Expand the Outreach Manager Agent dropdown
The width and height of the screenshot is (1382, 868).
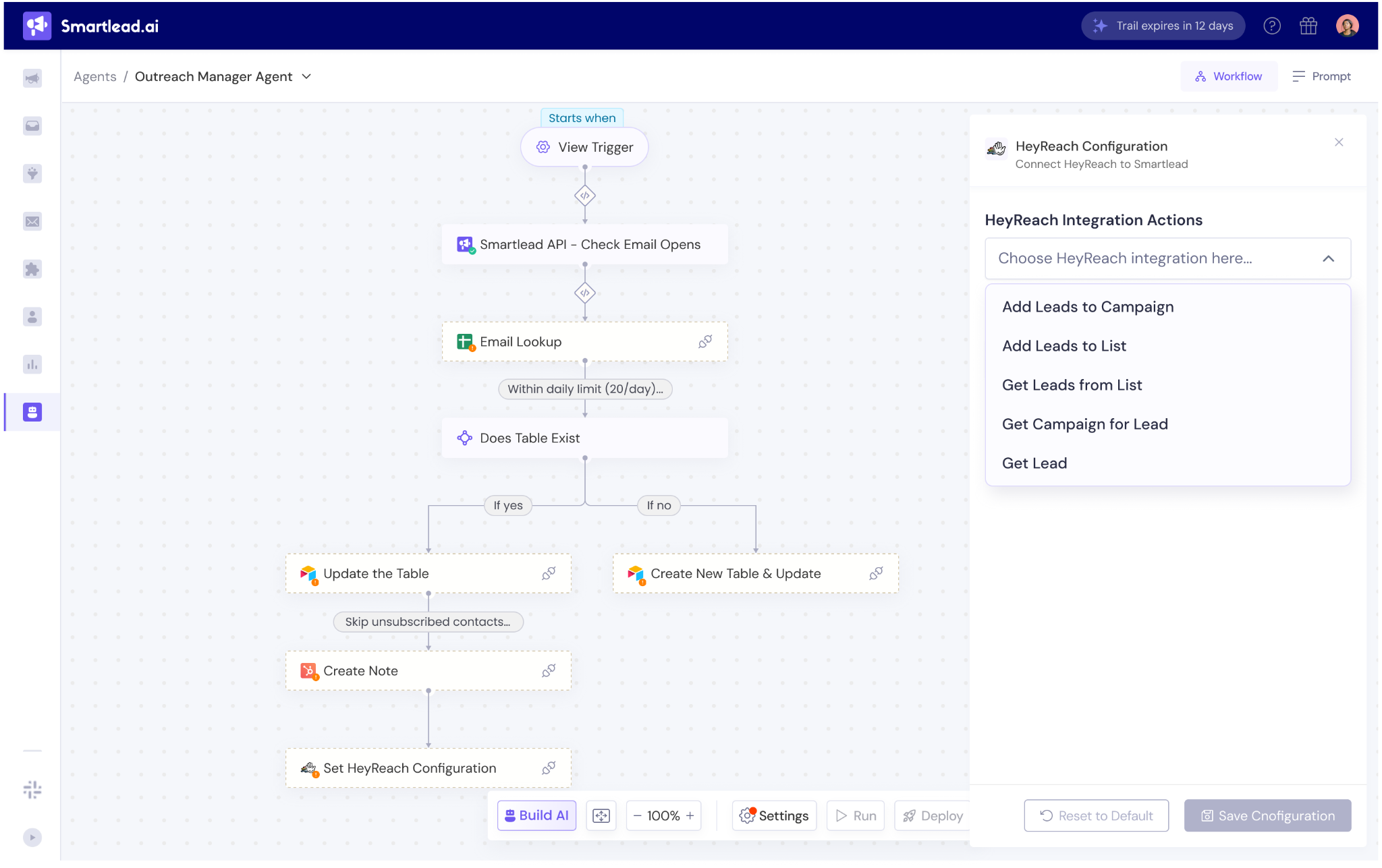coord(306,76)
